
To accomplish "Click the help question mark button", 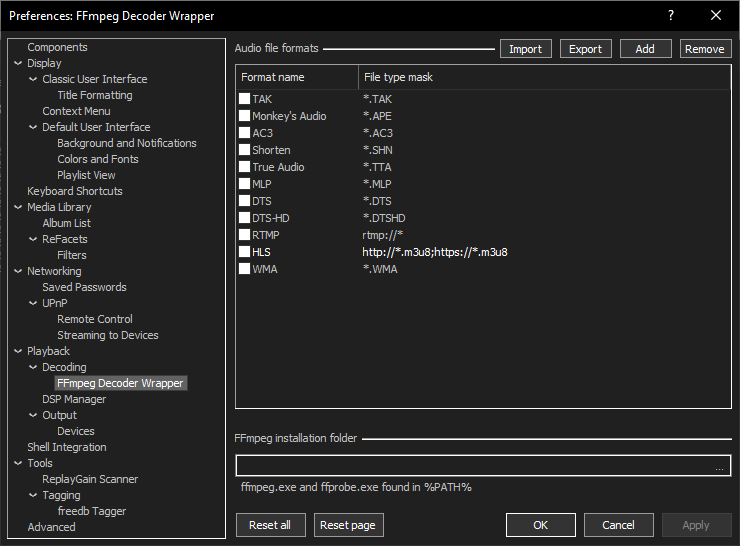I will coord(670,15).
